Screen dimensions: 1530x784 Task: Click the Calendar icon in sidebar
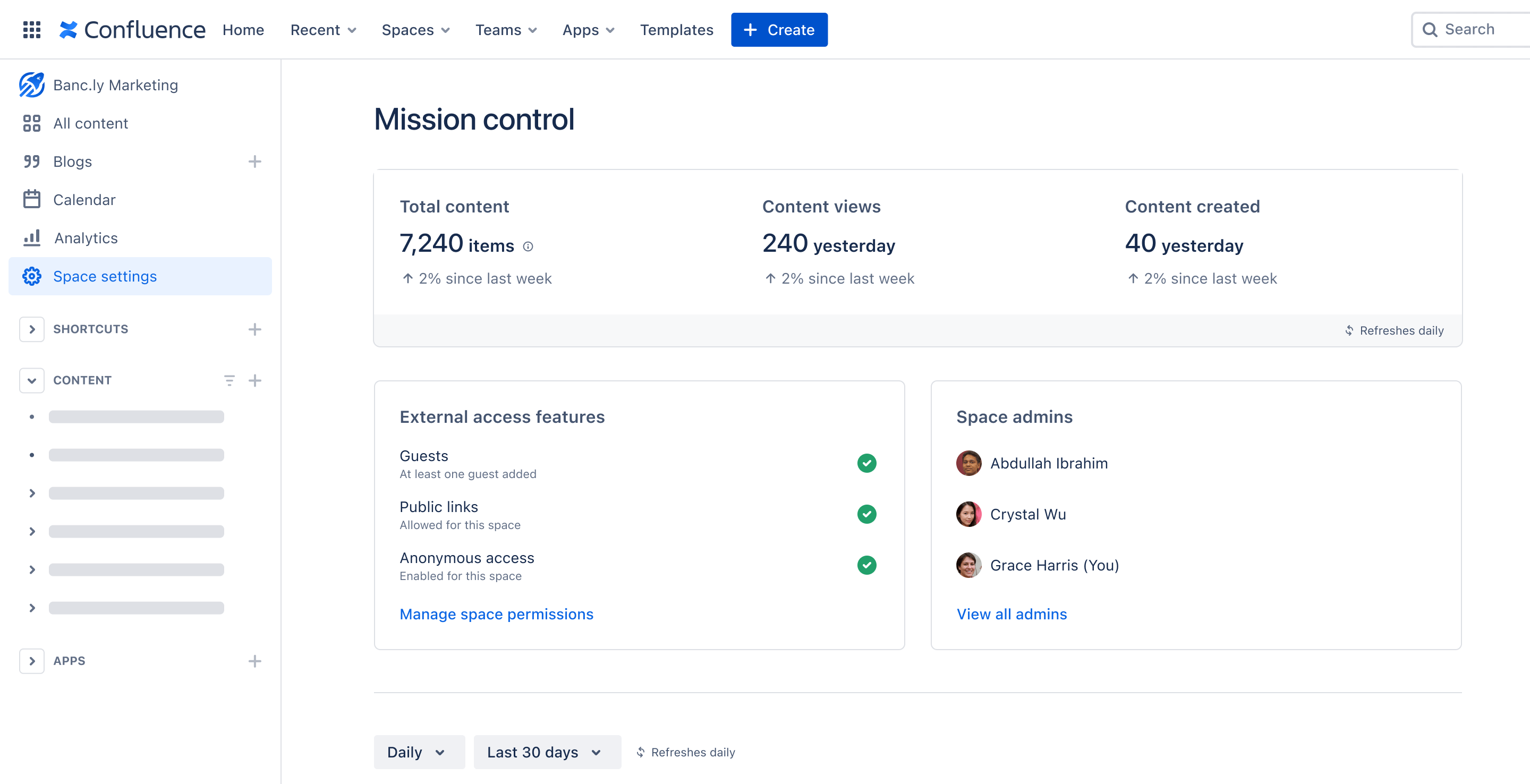point(30,199)
